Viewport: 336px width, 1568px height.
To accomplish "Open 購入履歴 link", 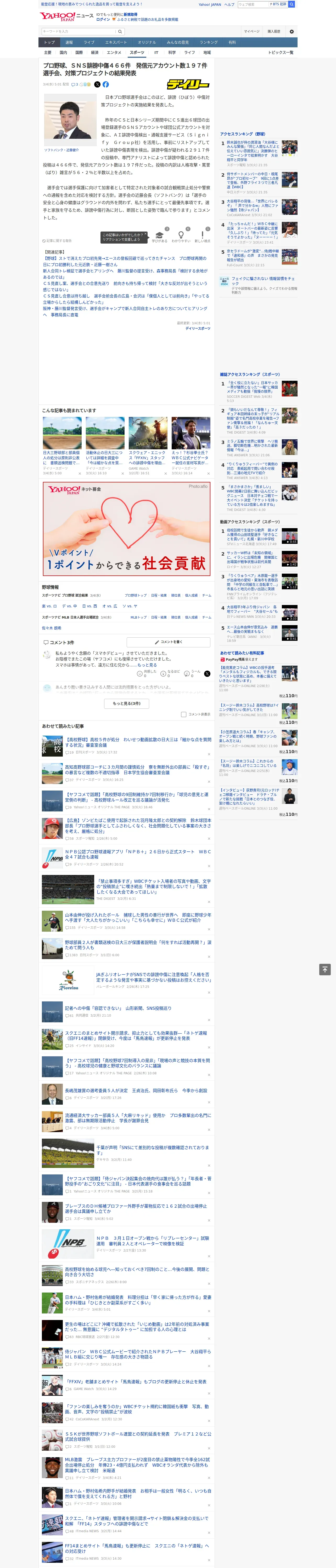I will point(274,32).
